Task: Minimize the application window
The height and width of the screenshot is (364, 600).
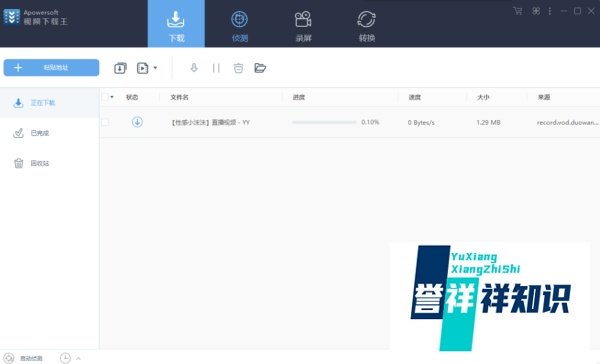Action: coord(564,11)
